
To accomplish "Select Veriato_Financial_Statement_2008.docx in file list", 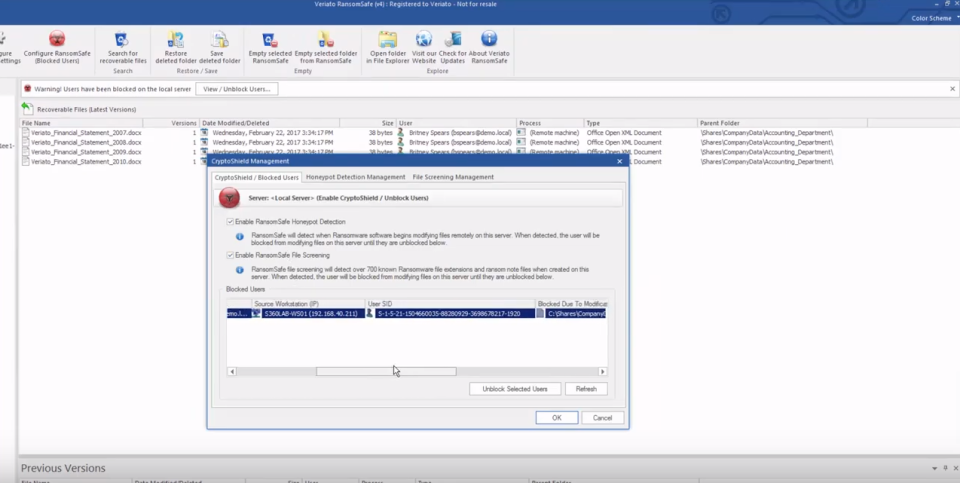I will click(x=85, y=142).
